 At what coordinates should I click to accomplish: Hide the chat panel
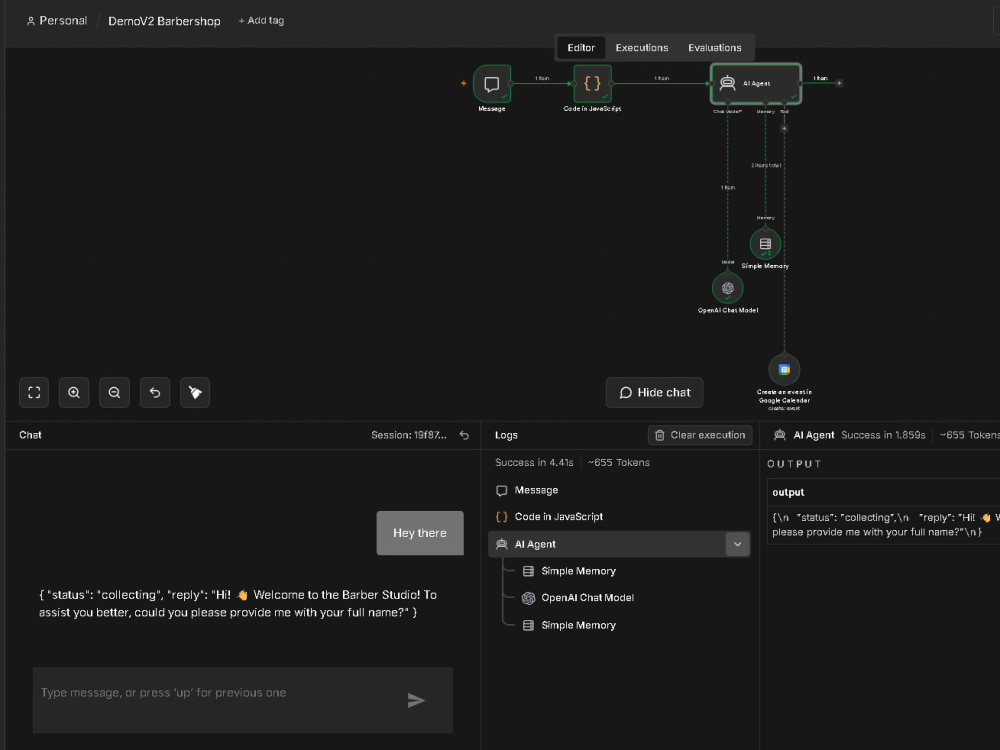pos(654,392)
